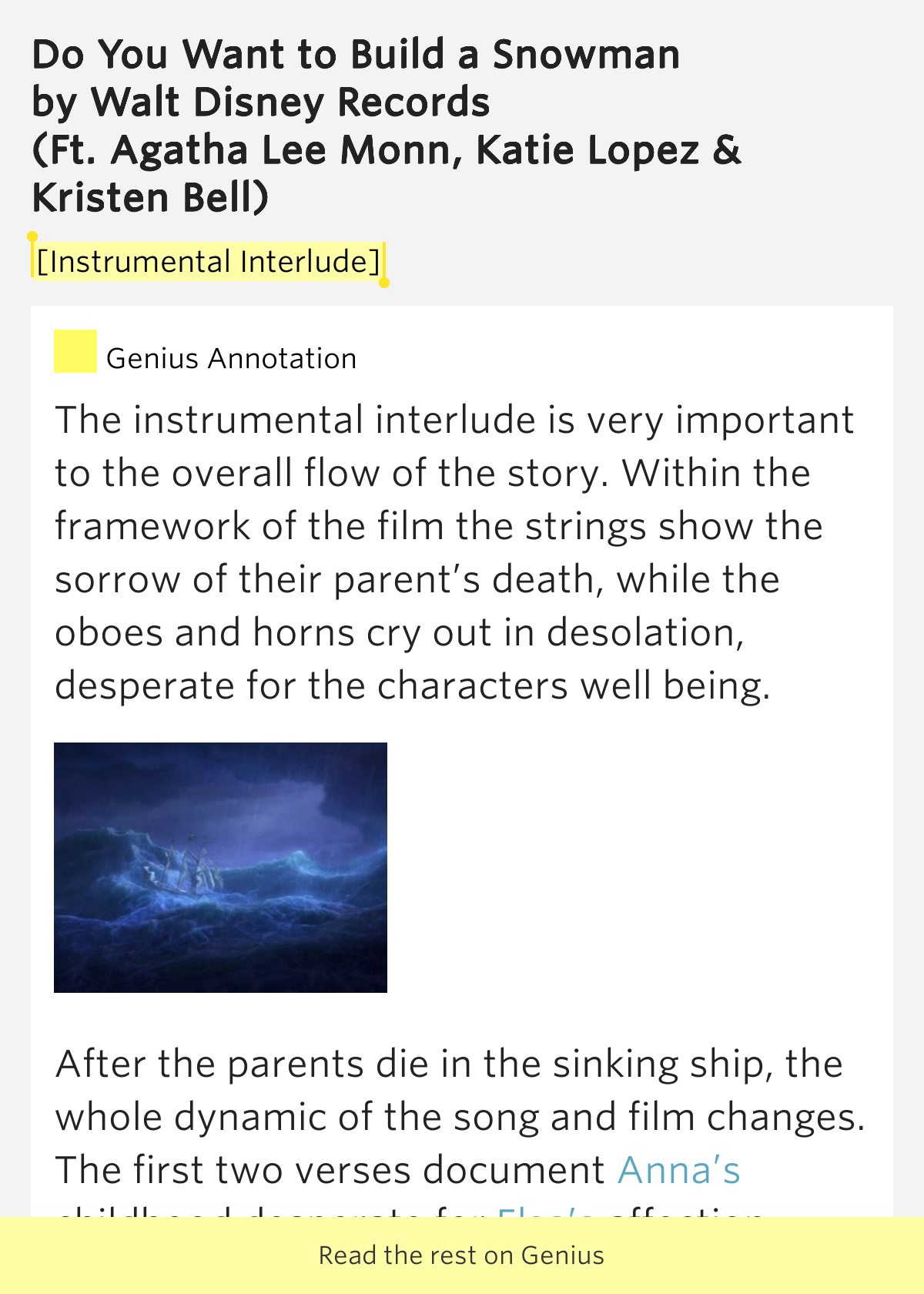
Task: Open the stormy sinking ship image
Action: pos(220,867)
